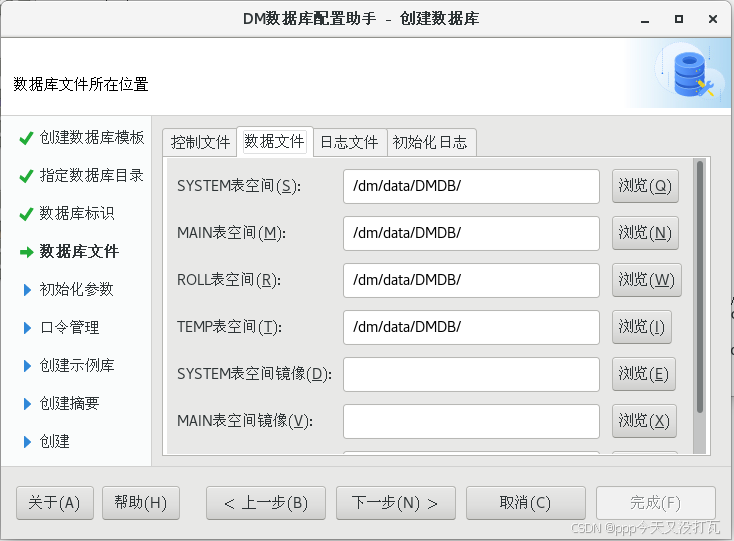Close the DM数据库配置助手 window
The image size is (734, 541).
click(x=713, y=19)
